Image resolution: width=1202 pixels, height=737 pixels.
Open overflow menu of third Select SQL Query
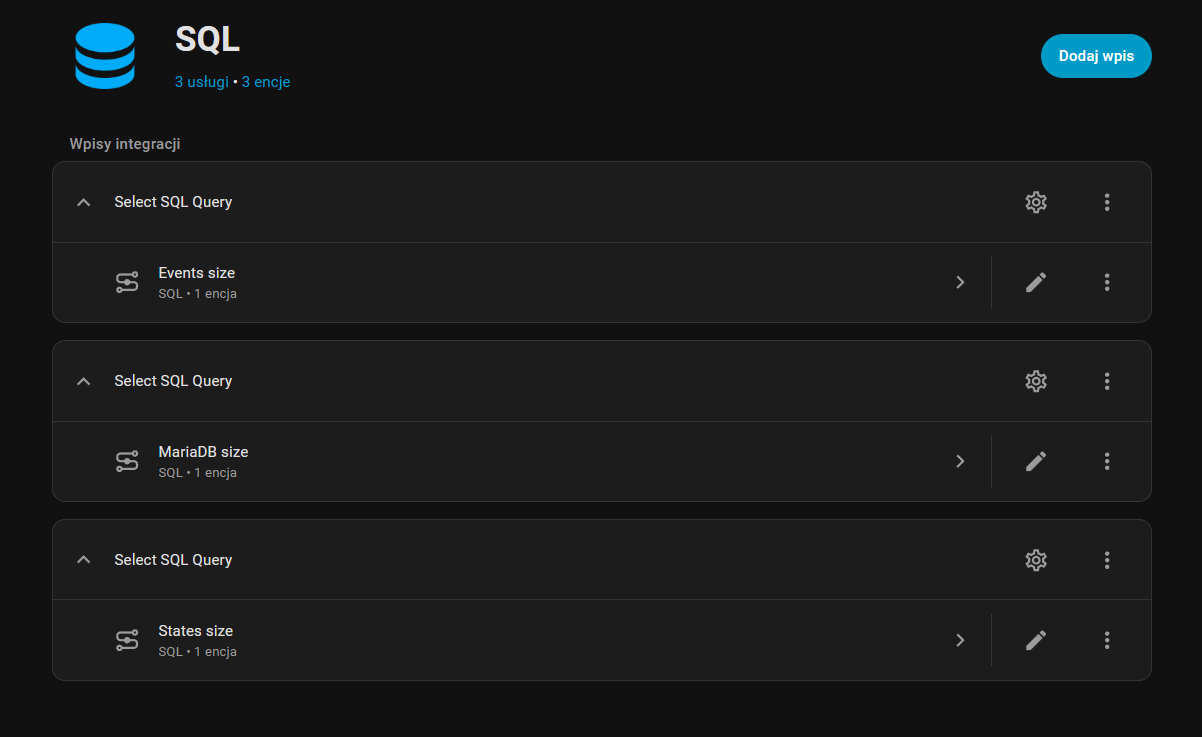1107,560
